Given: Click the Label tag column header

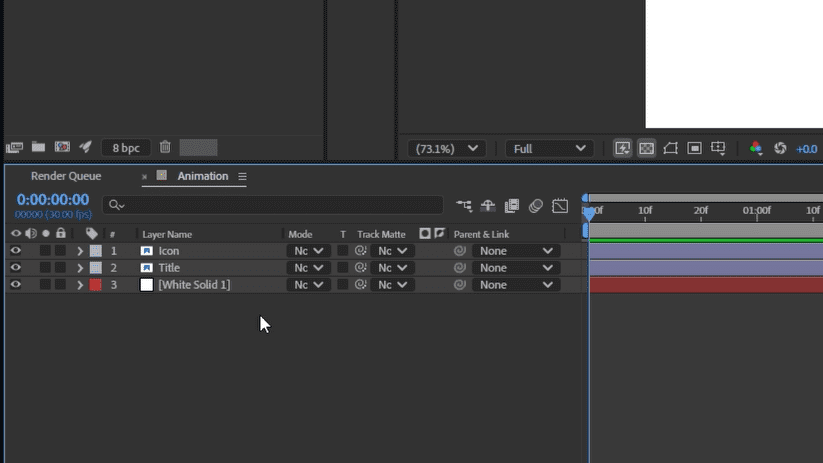Looking at the screenshot, I should click(x=92, y=234).
